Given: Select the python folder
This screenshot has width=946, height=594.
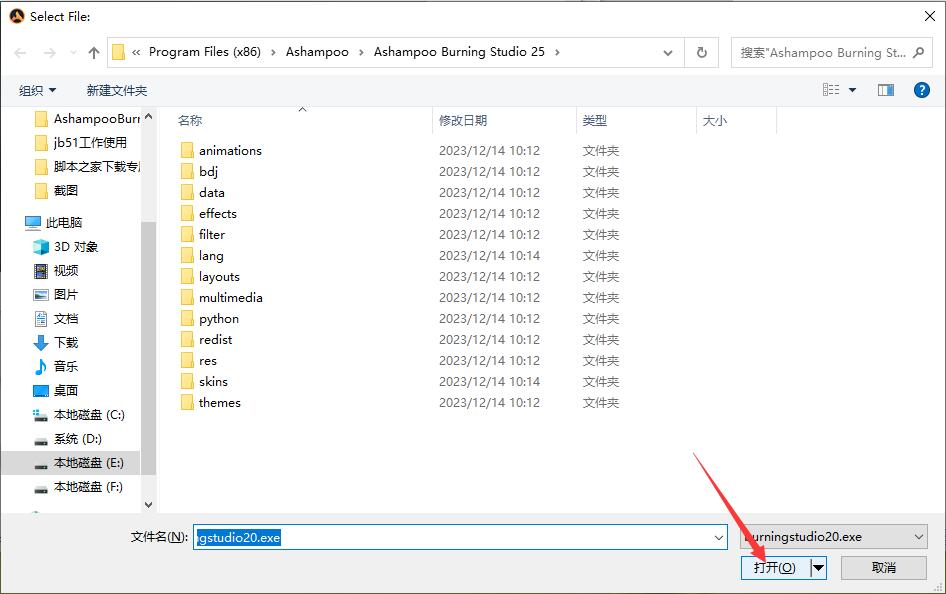Looking at the screenshot, I should (210, 318).
